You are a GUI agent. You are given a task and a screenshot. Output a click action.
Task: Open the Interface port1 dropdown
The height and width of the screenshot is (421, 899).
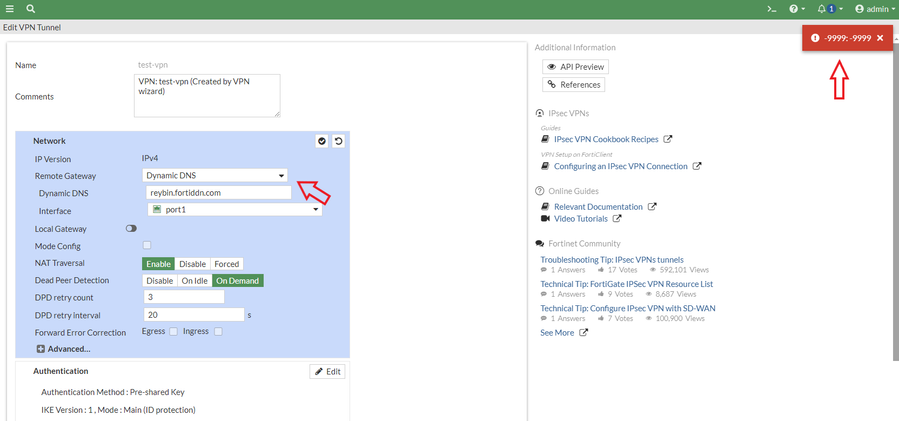pos(235,210)
